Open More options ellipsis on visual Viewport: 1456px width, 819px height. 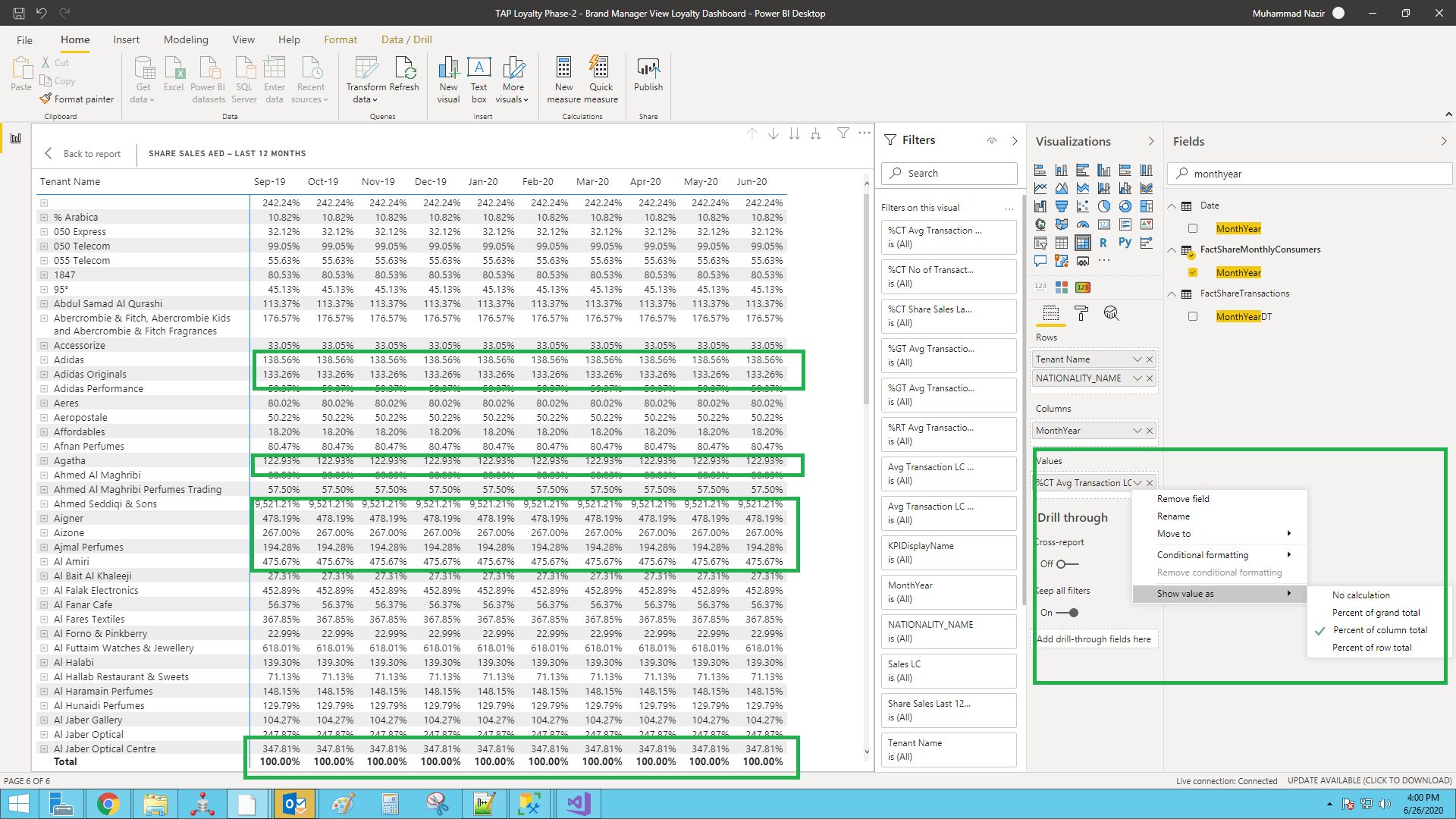864,133
